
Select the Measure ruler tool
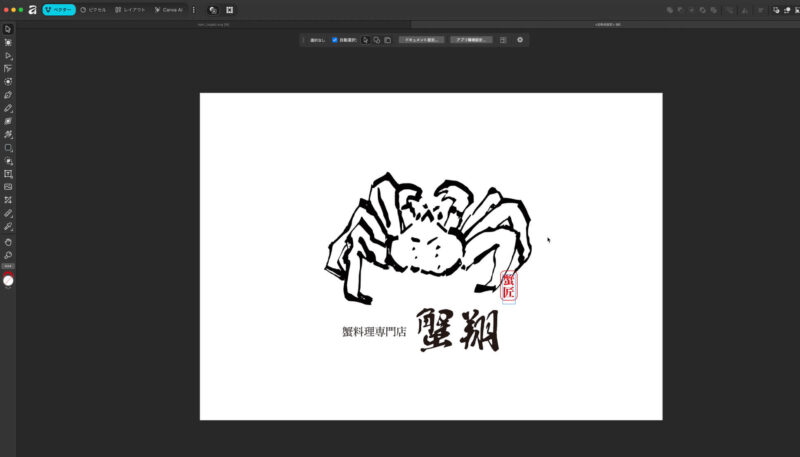[x=8, y=213]
